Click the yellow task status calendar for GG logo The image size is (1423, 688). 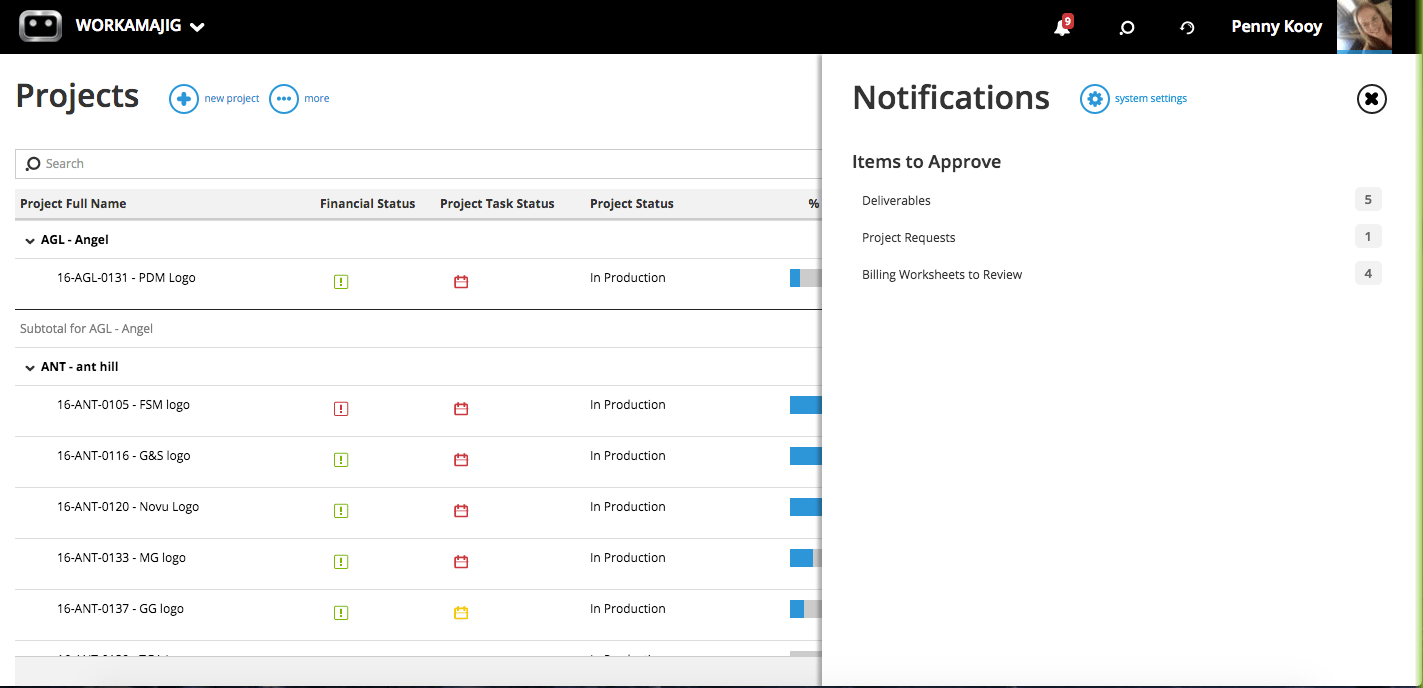(x=461, y=612)
